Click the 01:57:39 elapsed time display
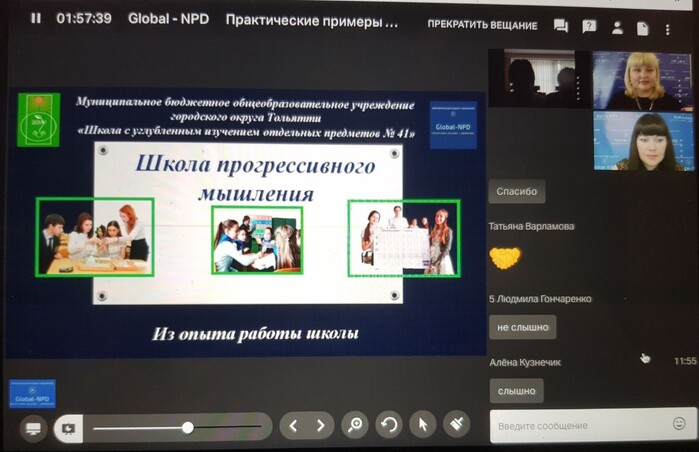The width and height of the screenshot is (699, 452). [x=84, y=18]
